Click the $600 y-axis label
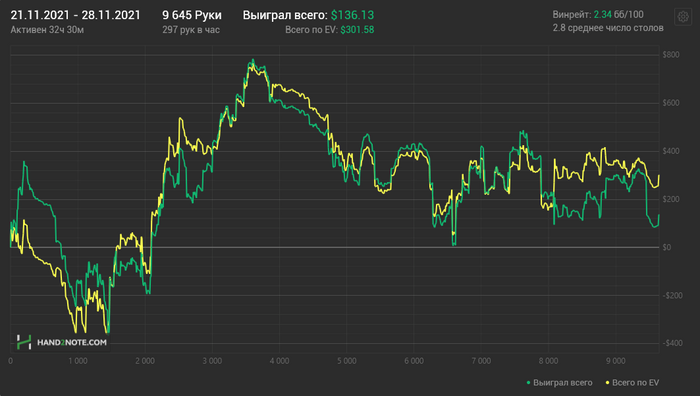 coord(671,103)
